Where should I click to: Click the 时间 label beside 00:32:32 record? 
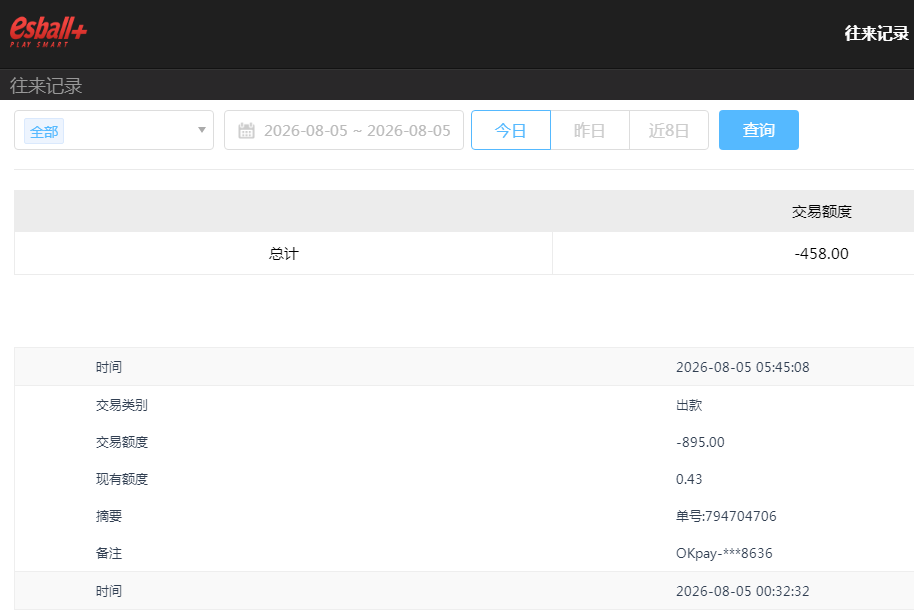109,591
